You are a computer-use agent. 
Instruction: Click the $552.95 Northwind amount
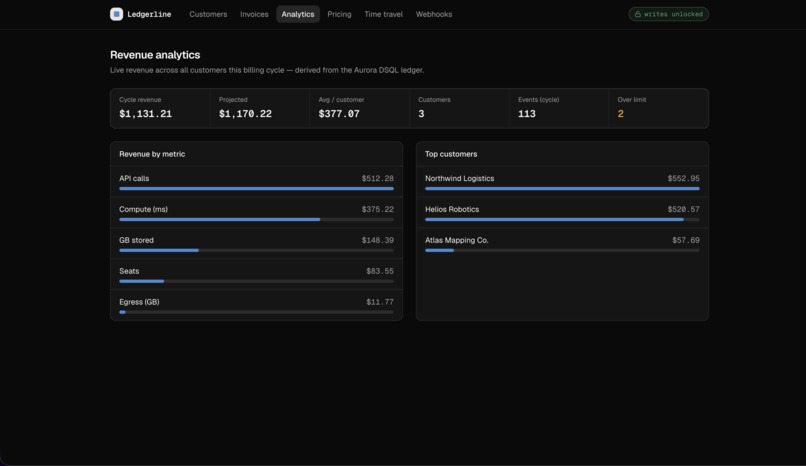click(684, 178)
